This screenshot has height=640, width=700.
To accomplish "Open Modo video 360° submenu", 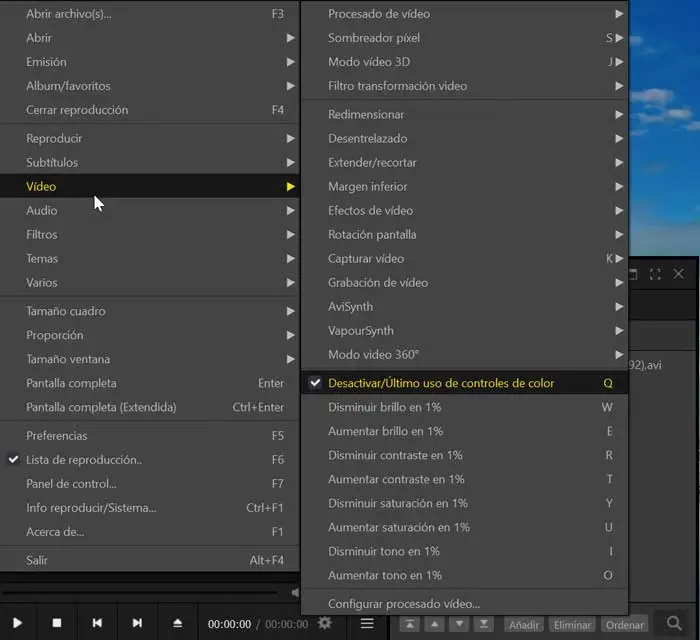I will pos(465,355).
